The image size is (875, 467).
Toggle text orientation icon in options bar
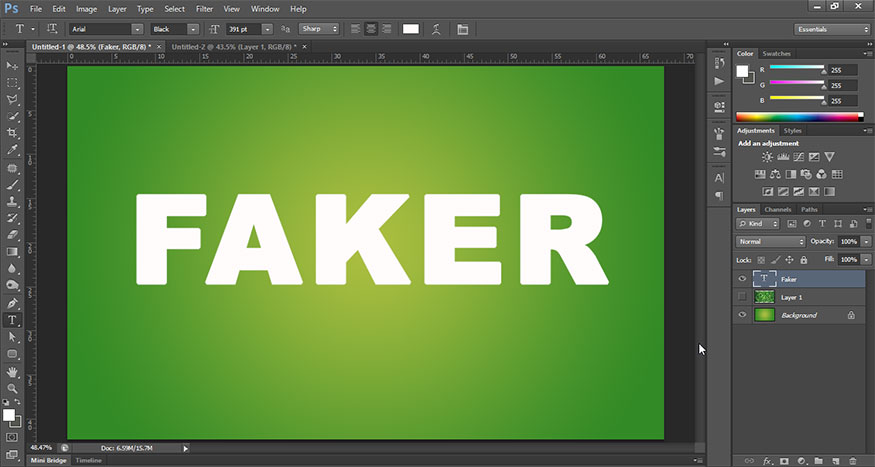52,29
